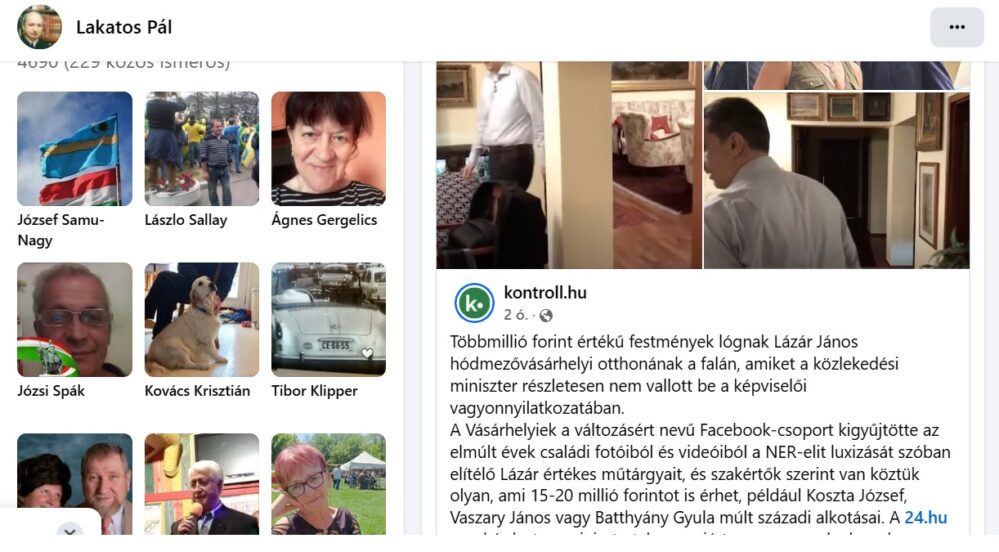Open Józsi Spák's profile picture
The height and width of the screenshot is (552, 999).
[x=75, y=319]
